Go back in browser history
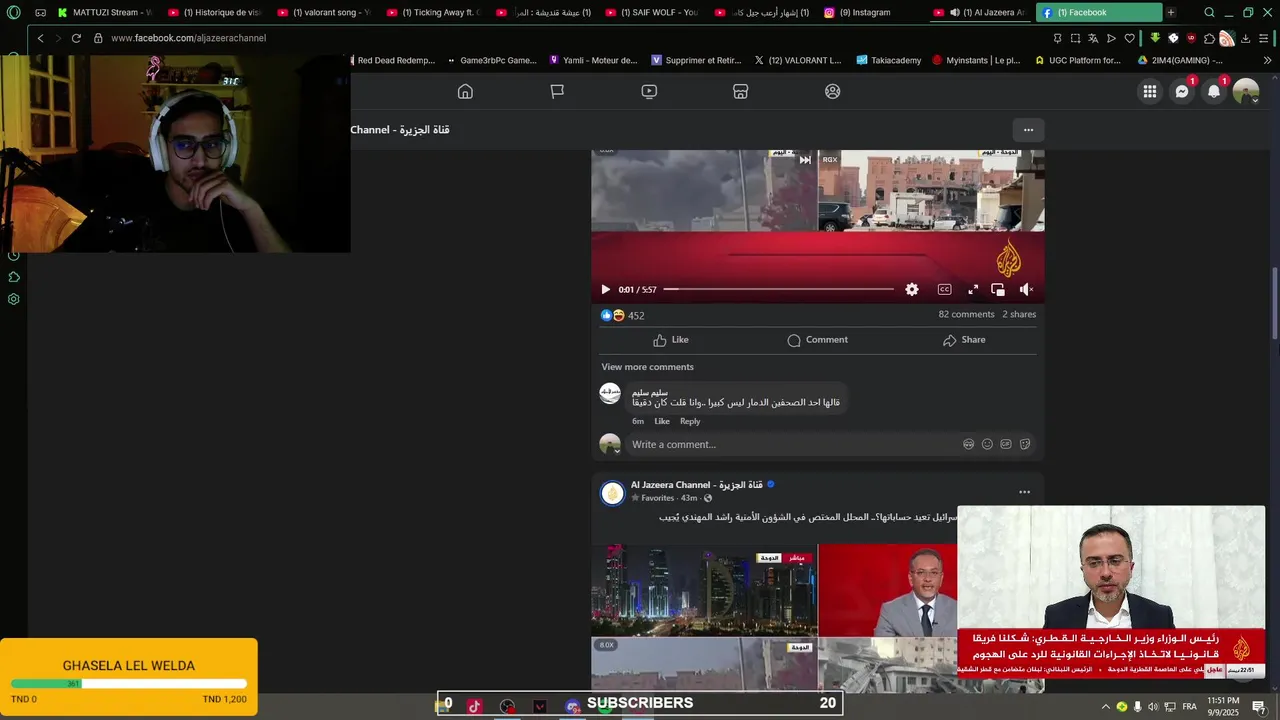The width and height of the screenshot is (1280, 720). 40,38
